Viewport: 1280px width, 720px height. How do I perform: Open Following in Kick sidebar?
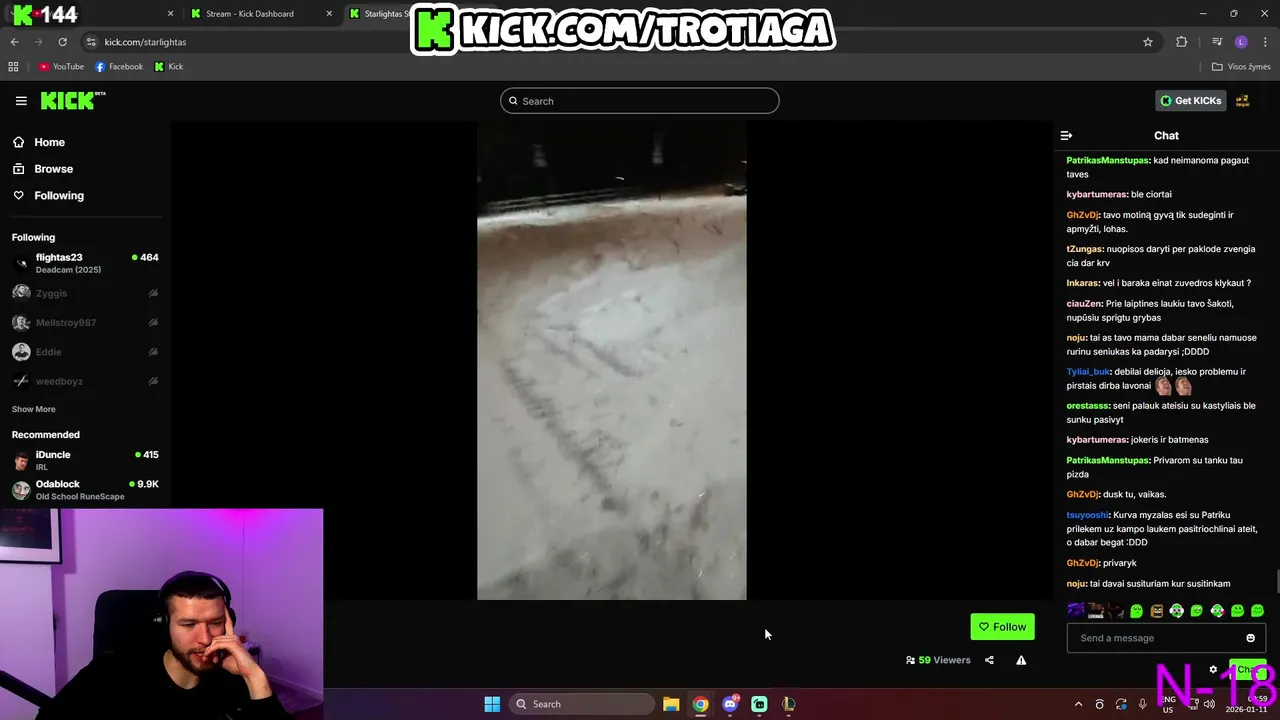[59, 196]
